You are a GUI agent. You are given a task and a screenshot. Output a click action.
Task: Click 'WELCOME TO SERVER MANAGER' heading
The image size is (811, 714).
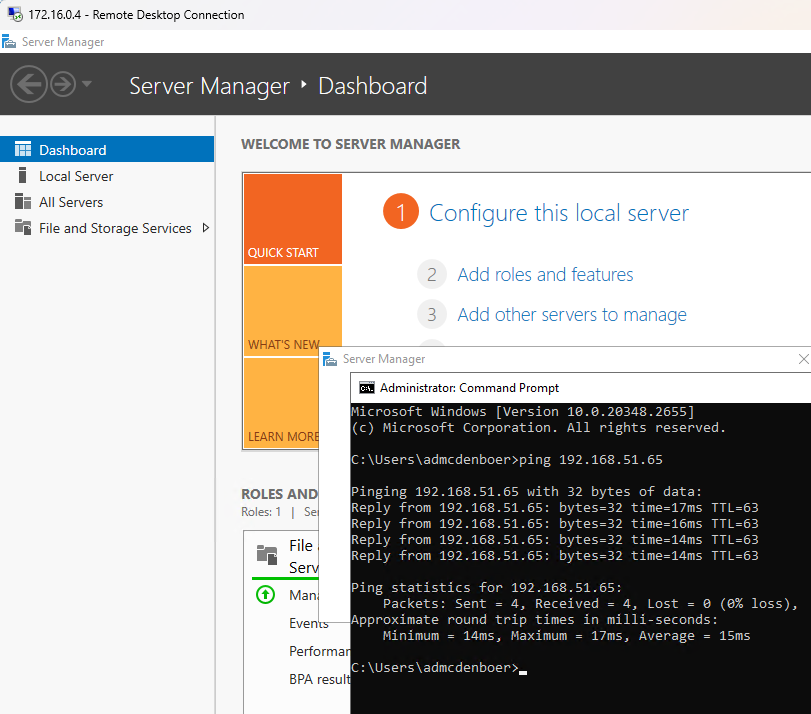(351, 144)
